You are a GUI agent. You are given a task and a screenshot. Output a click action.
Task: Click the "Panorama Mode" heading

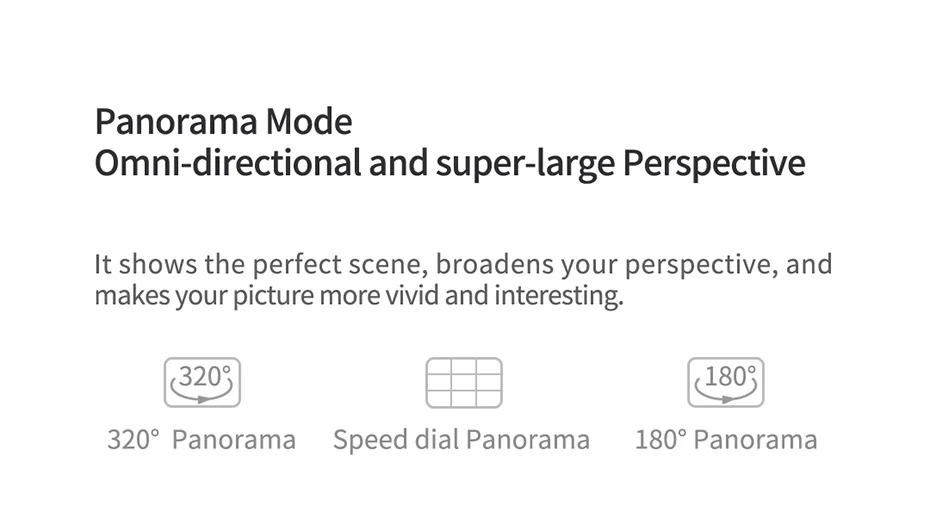coord(224,122)
